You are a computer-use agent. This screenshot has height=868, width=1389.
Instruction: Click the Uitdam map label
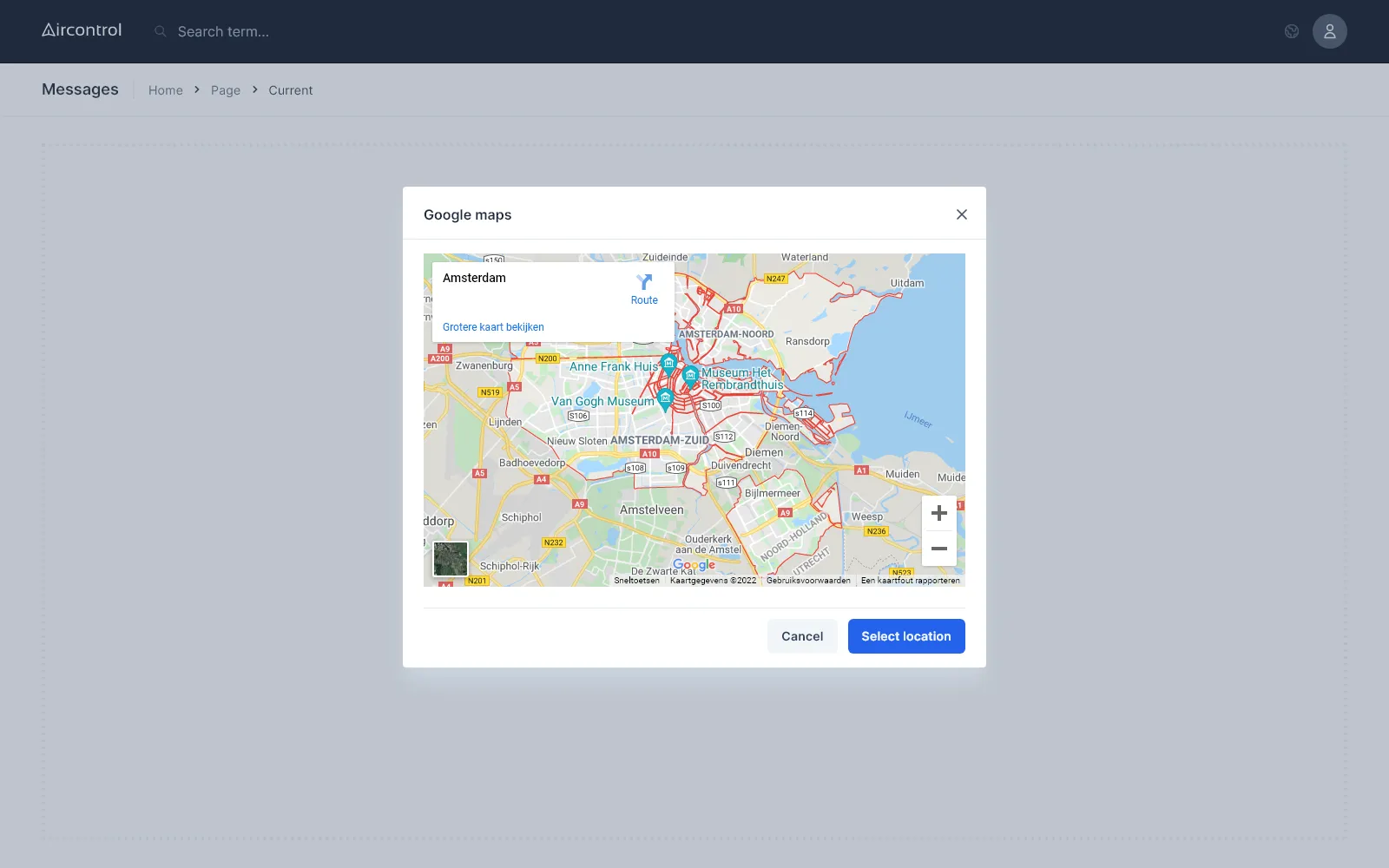pos(907,283)
